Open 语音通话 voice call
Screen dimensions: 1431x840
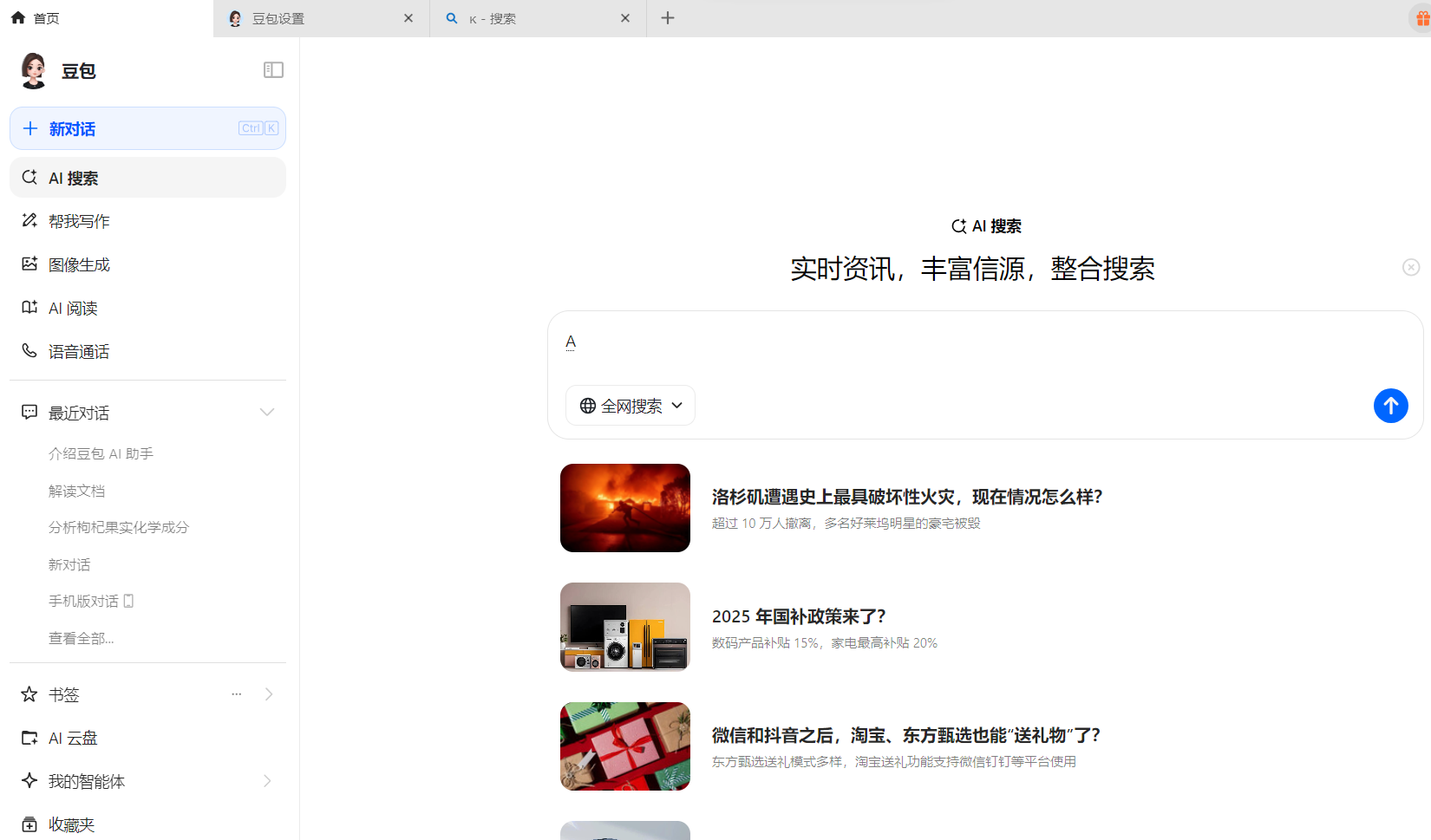click(x=147, y=351)
